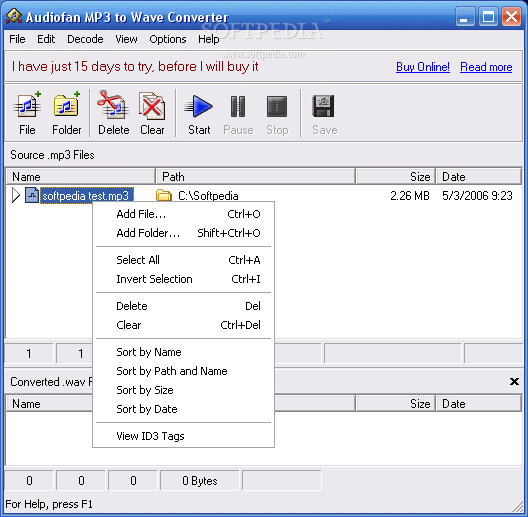Click the converted list Name column header
Viewport: 528px width, 517px height.
pyautogui.click(x=49, y=403)
